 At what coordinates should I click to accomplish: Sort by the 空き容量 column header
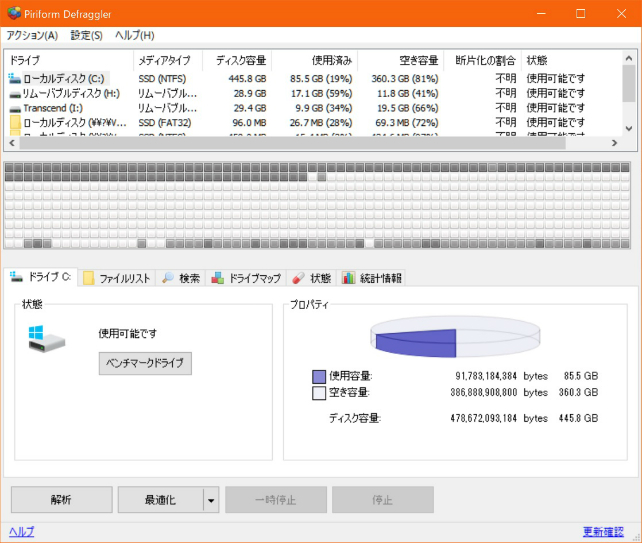pyautogui.click(x=401, y=61)
